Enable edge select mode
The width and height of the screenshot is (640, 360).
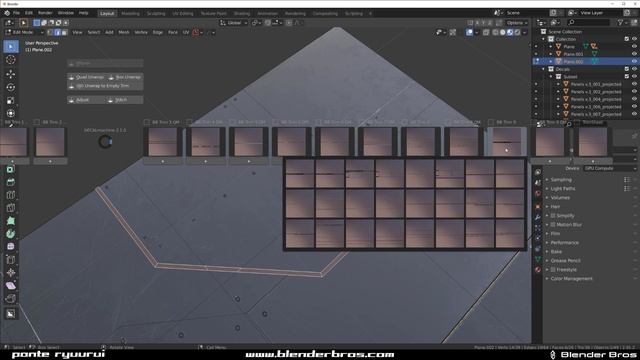click(x=58, y=32)
